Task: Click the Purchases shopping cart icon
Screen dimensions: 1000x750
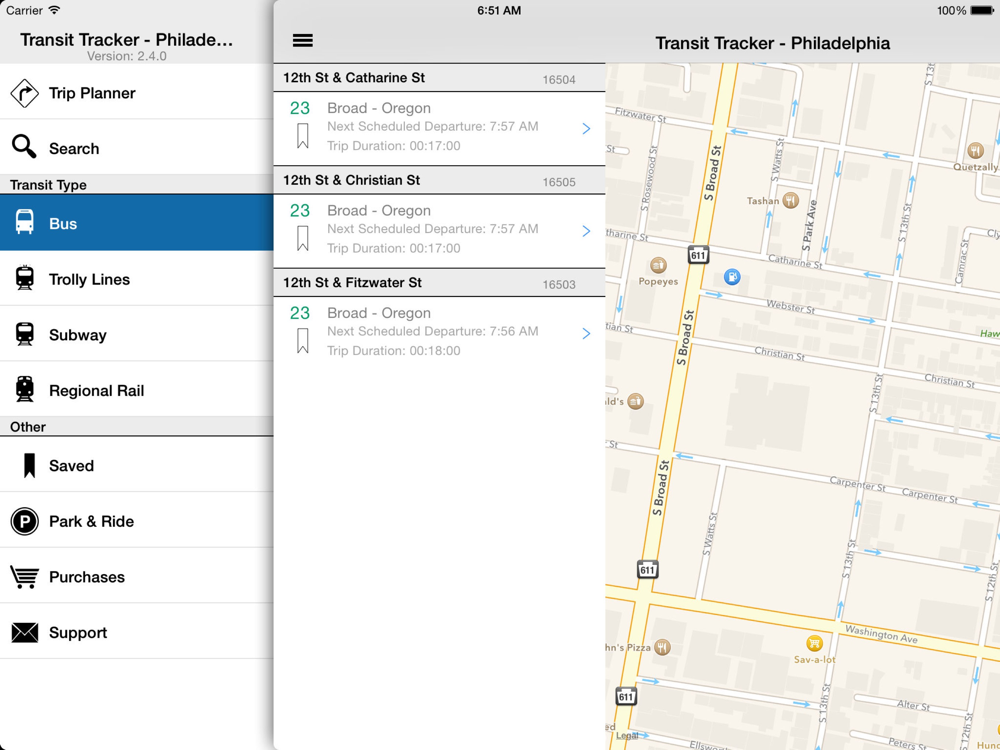Action: (24, 577)
